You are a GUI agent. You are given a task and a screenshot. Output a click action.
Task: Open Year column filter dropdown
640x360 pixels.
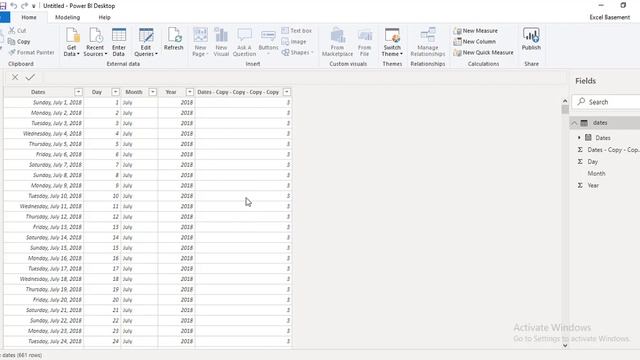click(190, 92)
